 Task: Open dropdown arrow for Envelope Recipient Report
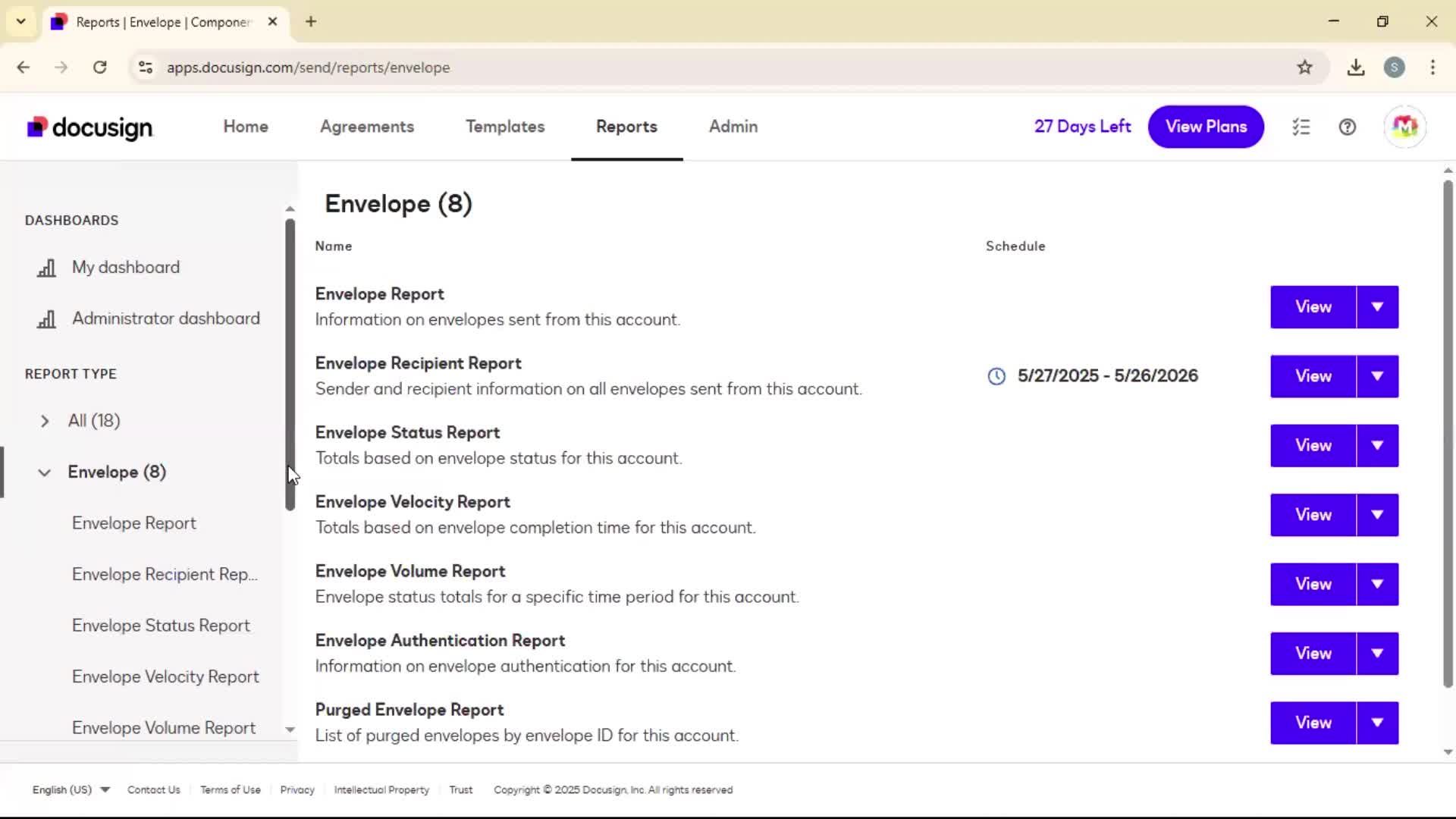(1377, 376)
